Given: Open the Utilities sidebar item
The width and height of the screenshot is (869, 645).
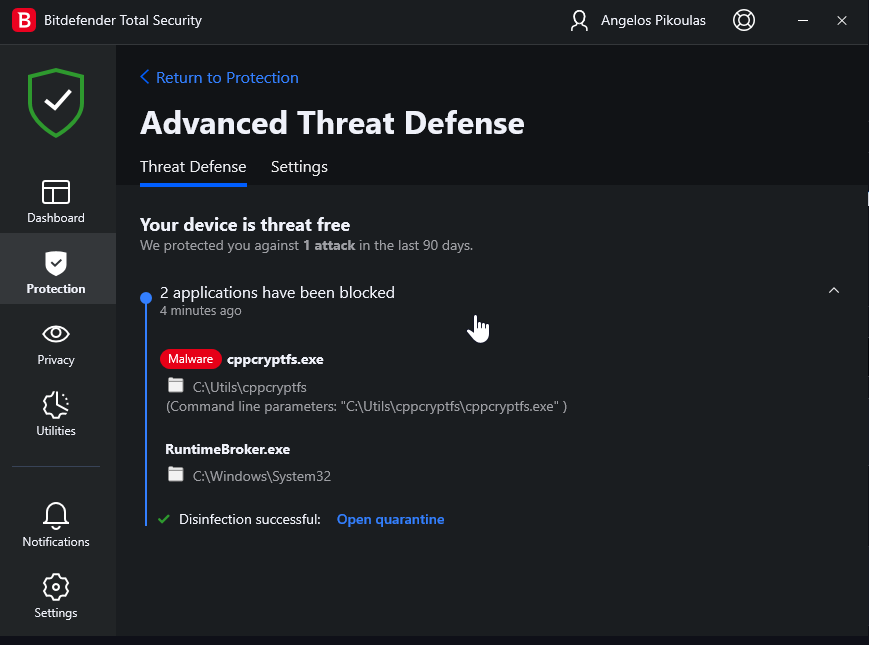Looking at the screenshot, I should coord(56,414).
